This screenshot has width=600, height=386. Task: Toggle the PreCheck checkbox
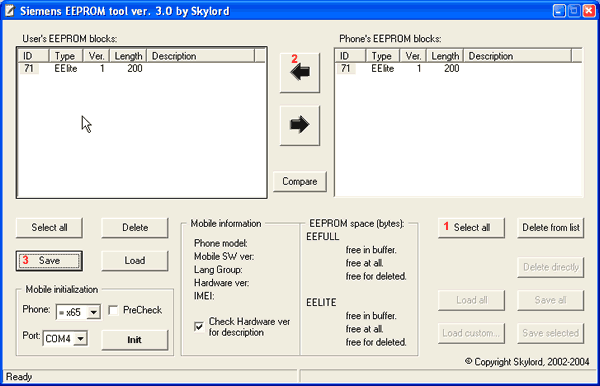113,310
